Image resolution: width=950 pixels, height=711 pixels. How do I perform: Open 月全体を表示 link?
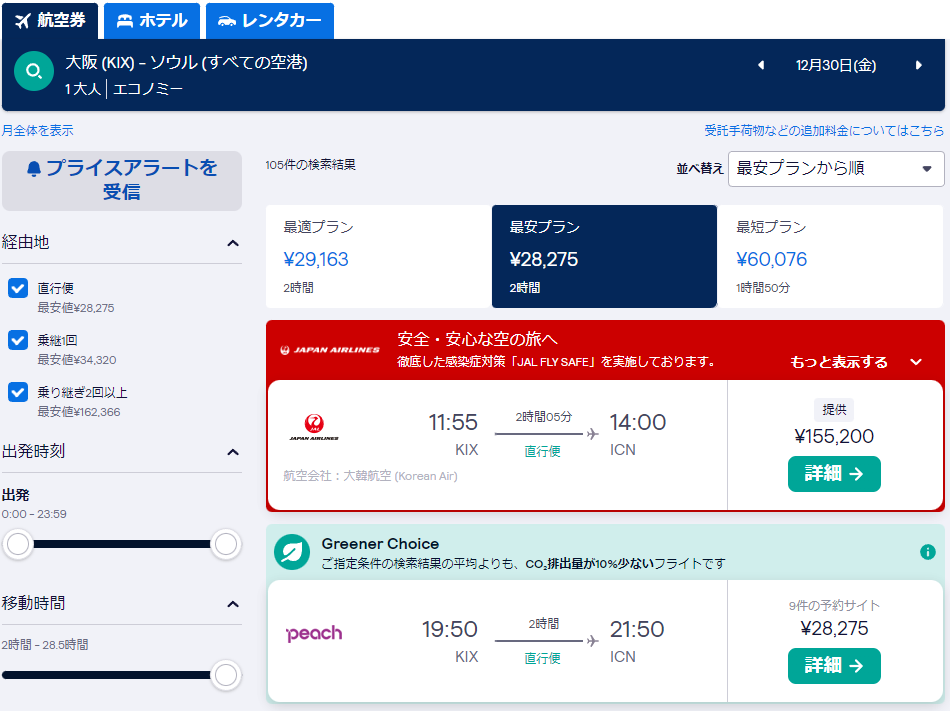tap(38, 130)
